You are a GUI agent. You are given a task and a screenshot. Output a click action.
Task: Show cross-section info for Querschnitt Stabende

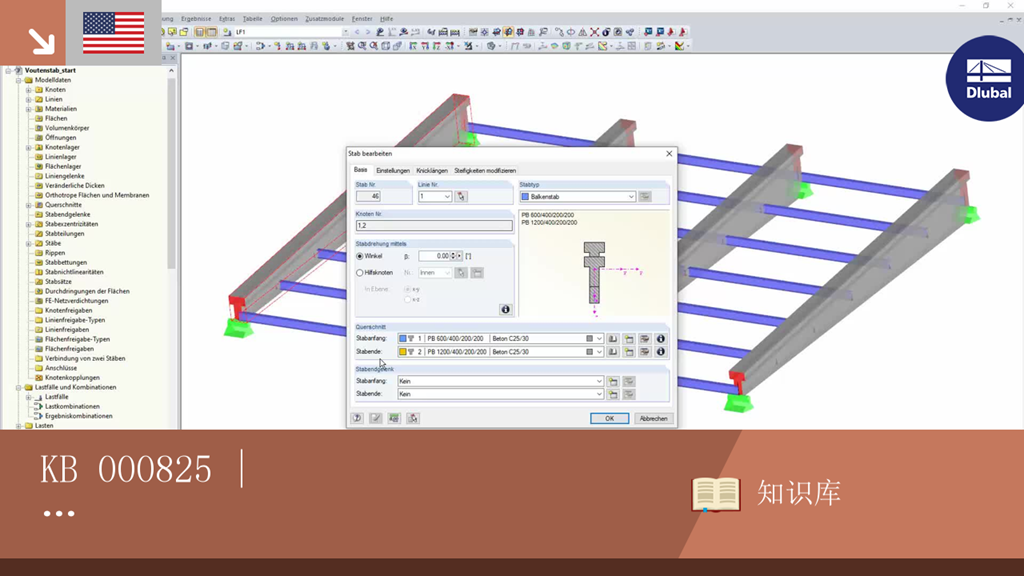point(660,352)
